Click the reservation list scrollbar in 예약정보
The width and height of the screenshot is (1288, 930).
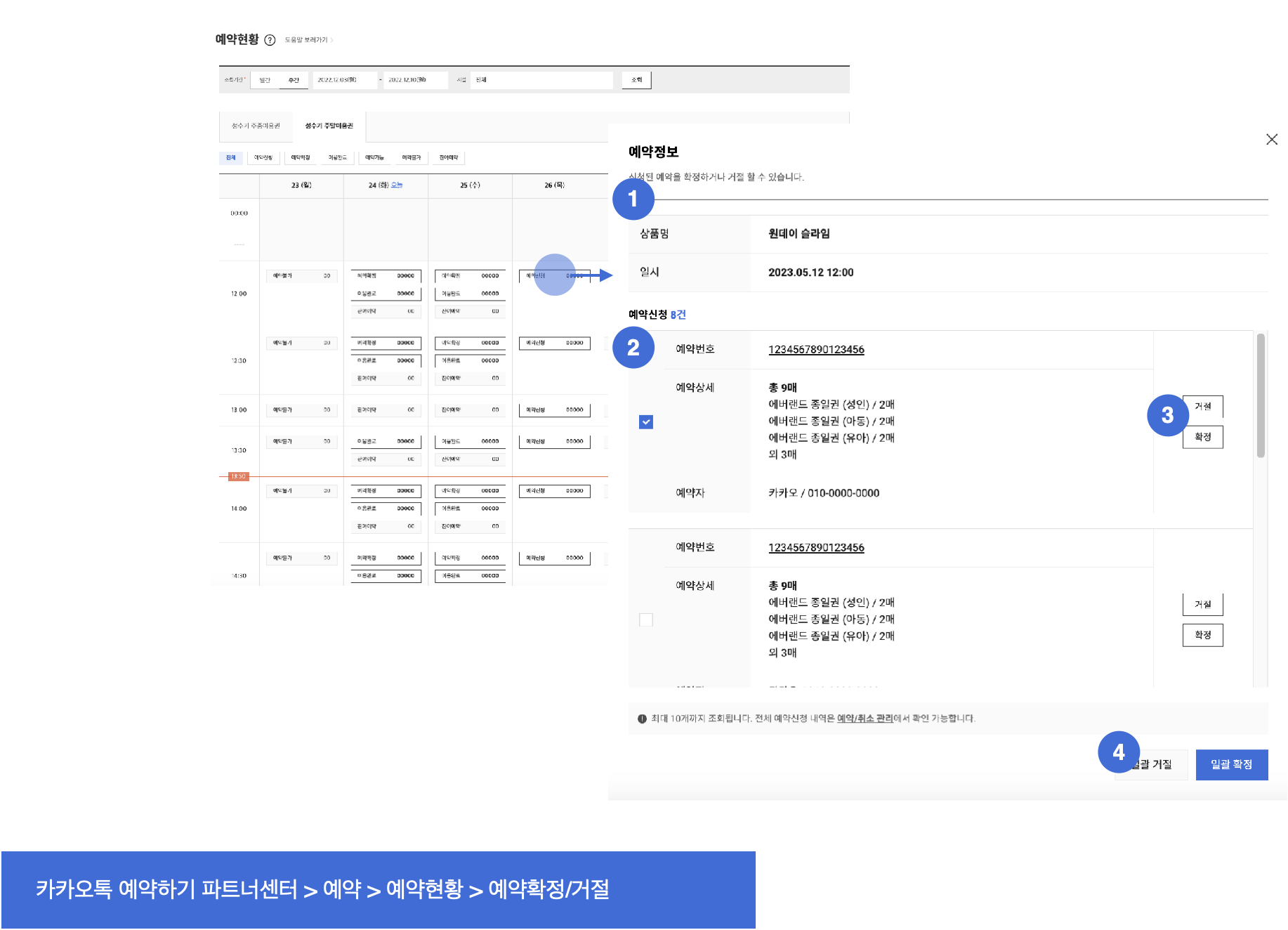click(x=1261, y=395)
